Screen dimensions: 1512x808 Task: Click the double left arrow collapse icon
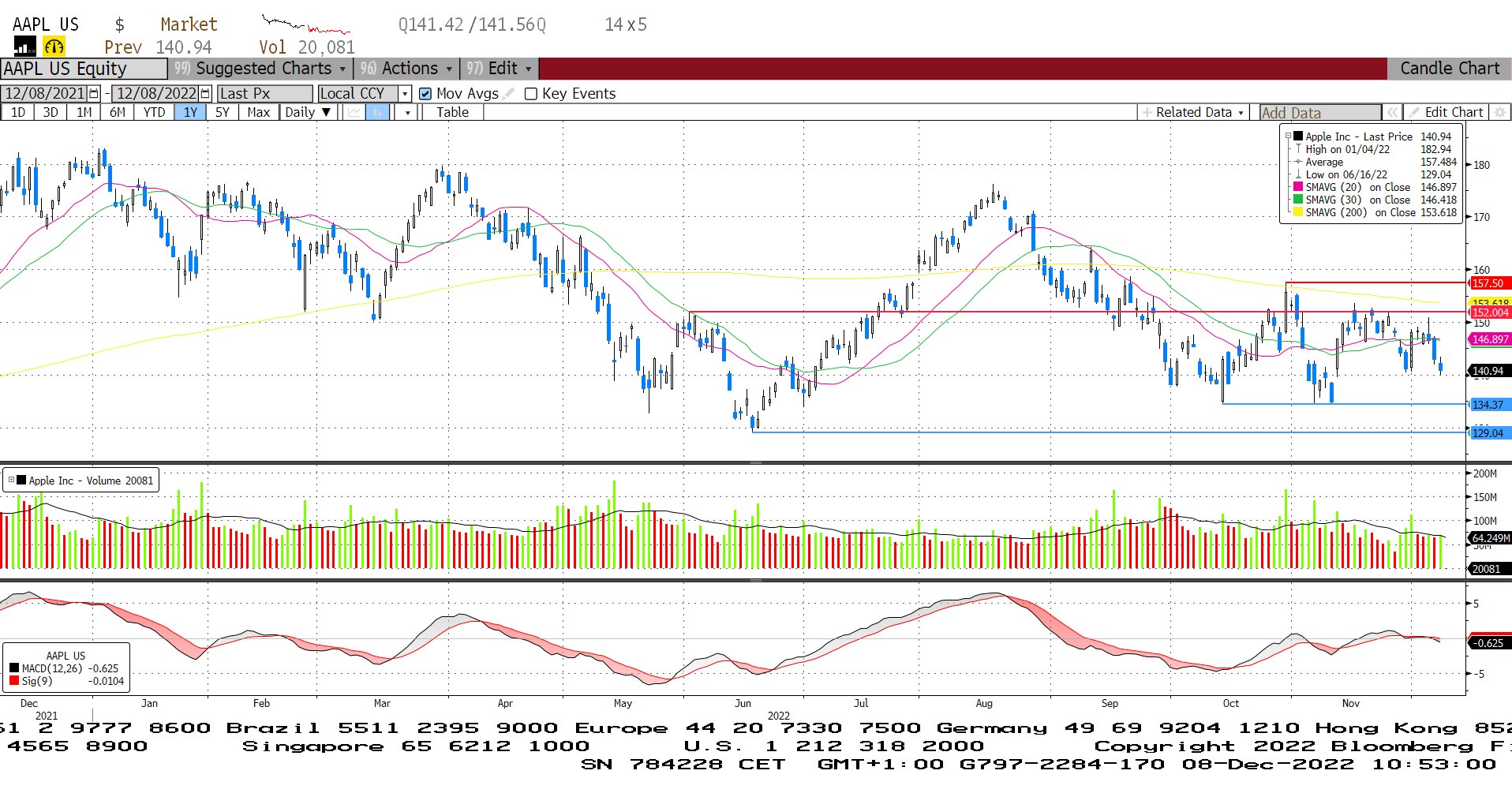click(x=1394, y=112)
